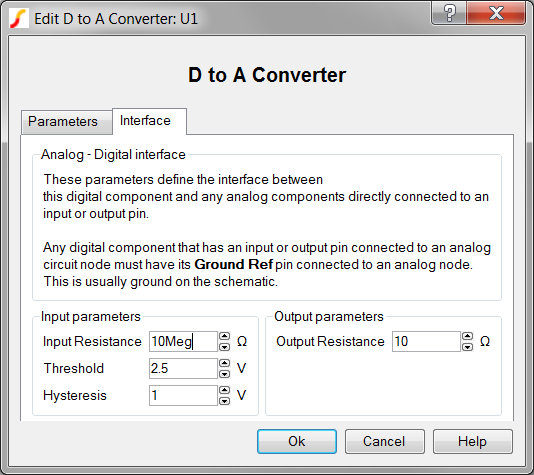534x475 pixels.
Task: Click the SIMetrix app icon in title bar
Action: point(18,18)
